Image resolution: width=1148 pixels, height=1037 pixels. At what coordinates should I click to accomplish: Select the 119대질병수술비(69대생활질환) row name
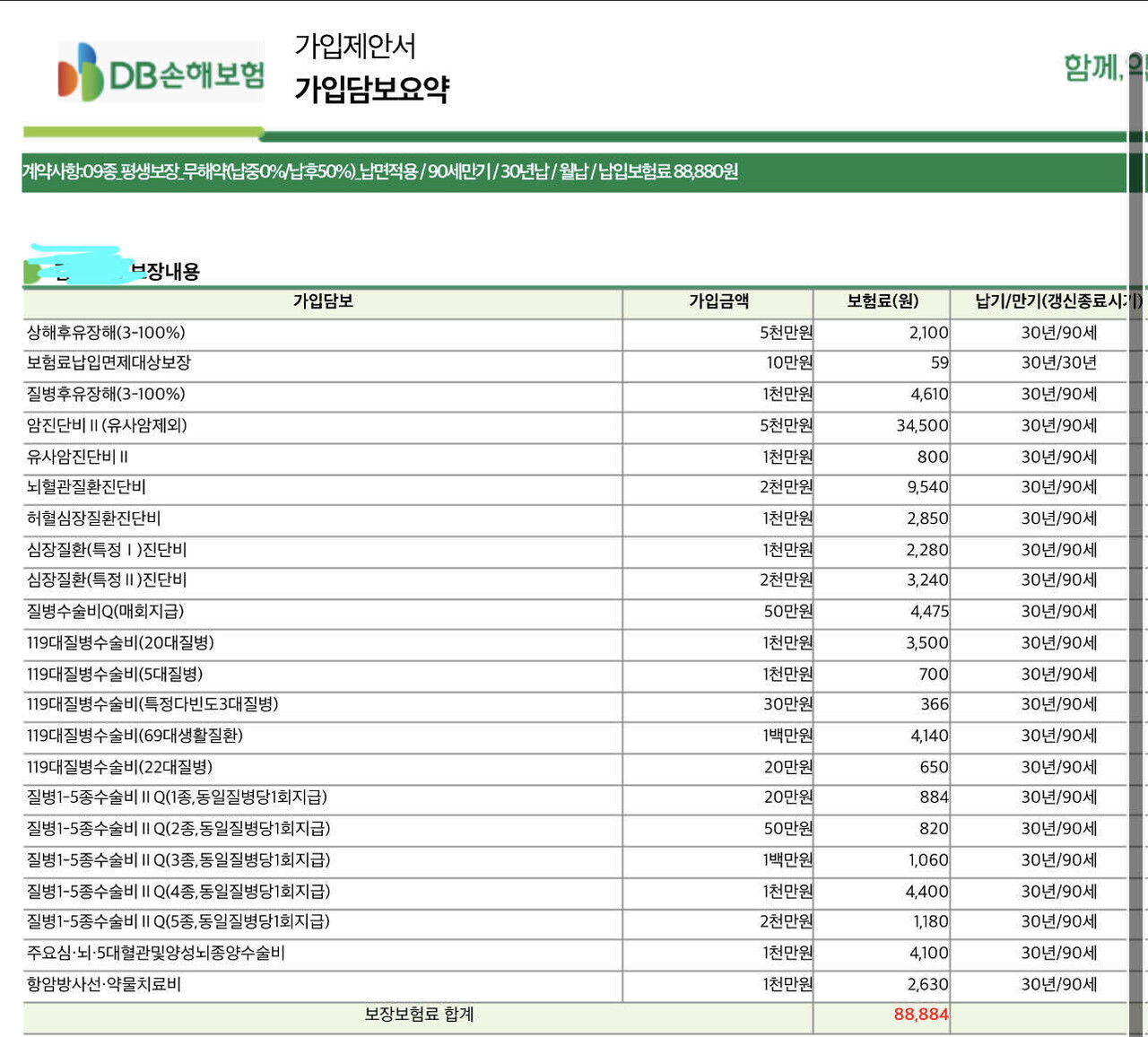pyautogui.click(x=135, y=736)
